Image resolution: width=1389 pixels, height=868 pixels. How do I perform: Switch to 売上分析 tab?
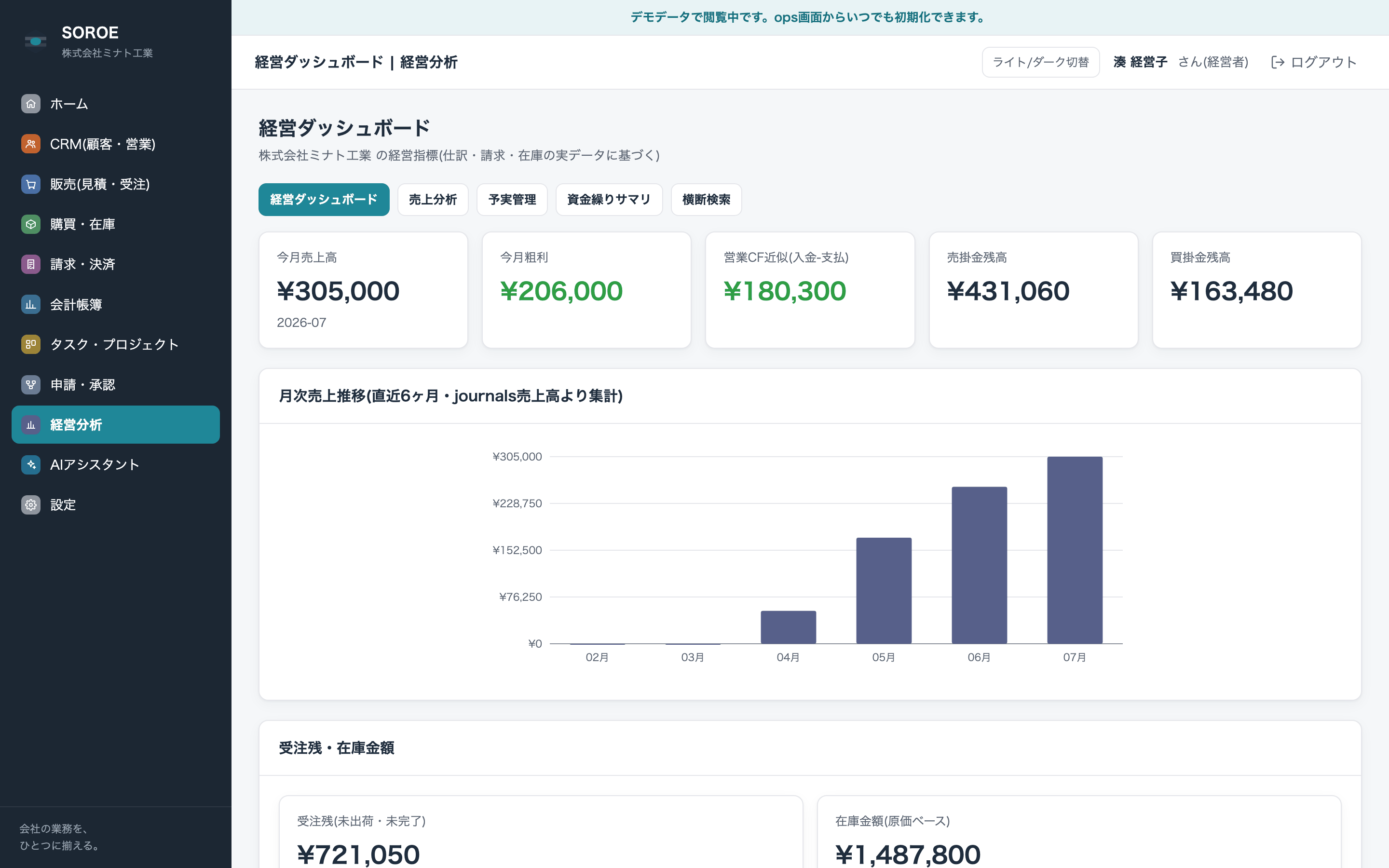433,200
